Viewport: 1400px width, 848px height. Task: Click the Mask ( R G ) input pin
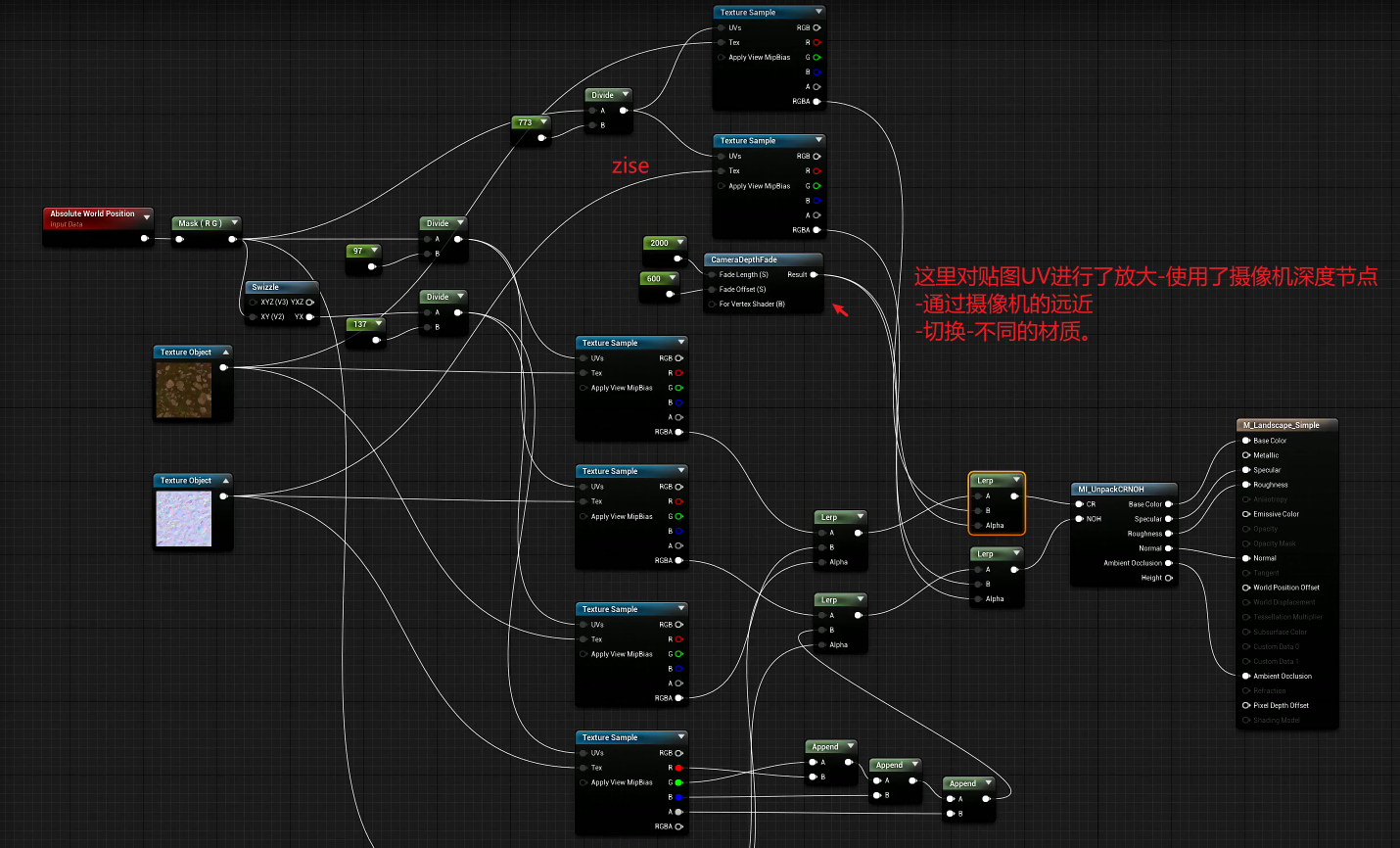179,239
